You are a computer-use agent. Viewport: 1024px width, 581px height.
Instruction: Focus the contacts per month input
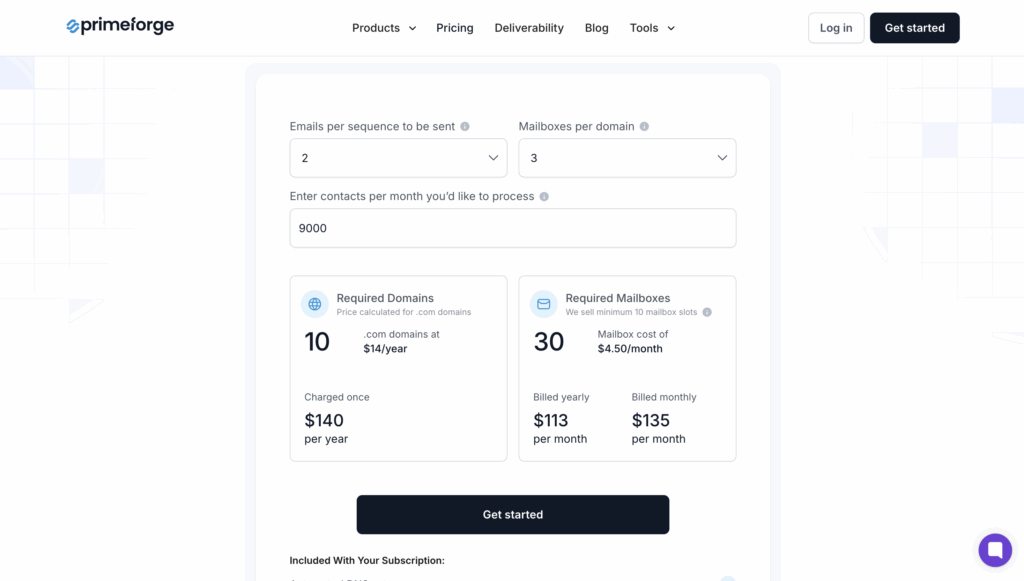tap(512, 228)
